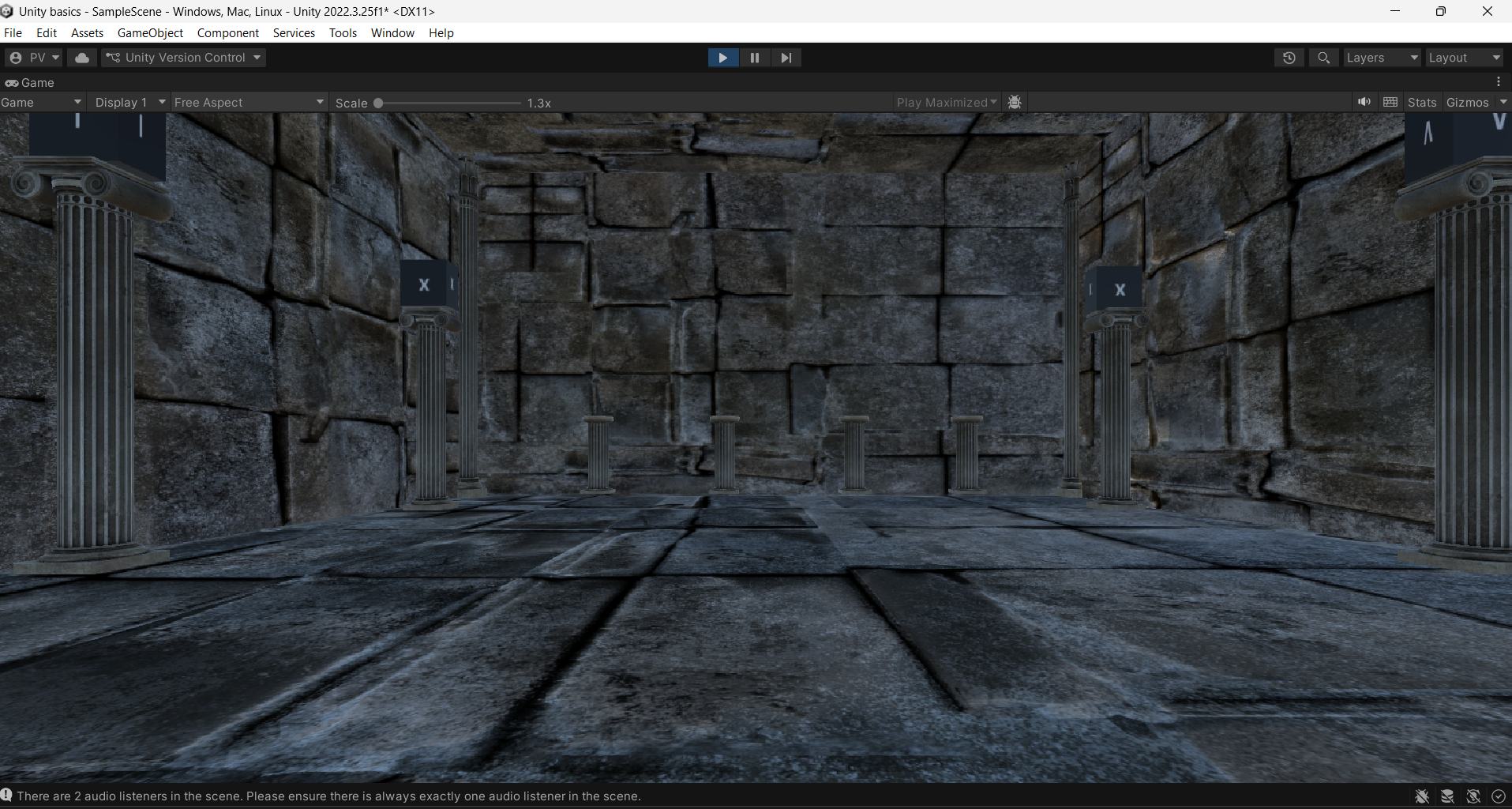Open the Free Aspect resolution dropdown
This screenshot has height=809, width=1512.
click(249, 103)
